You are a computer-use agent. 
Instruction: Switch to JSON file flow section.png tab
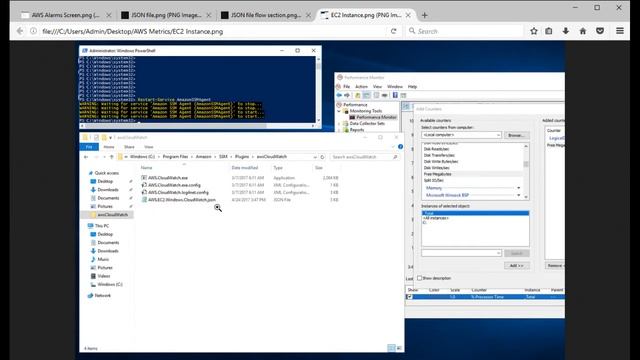[x=265, y=15]
